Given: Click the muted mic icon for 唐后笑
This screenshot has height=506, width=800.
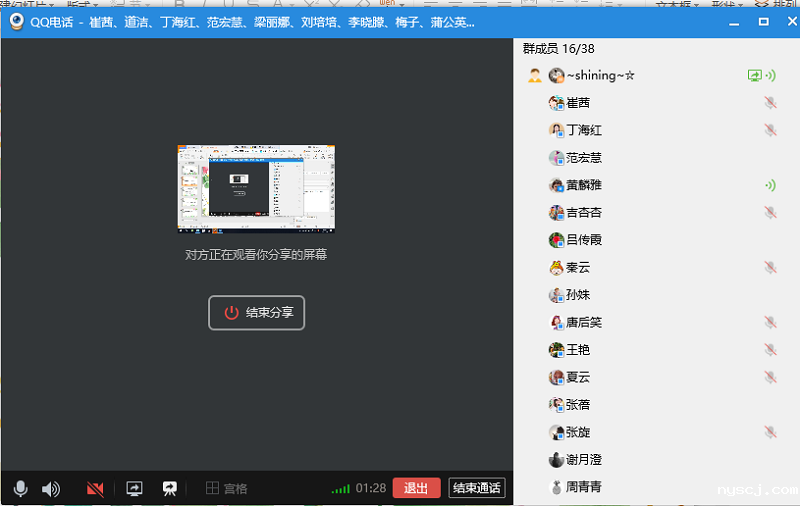Looking at the screenshot, I should [770, 322].
